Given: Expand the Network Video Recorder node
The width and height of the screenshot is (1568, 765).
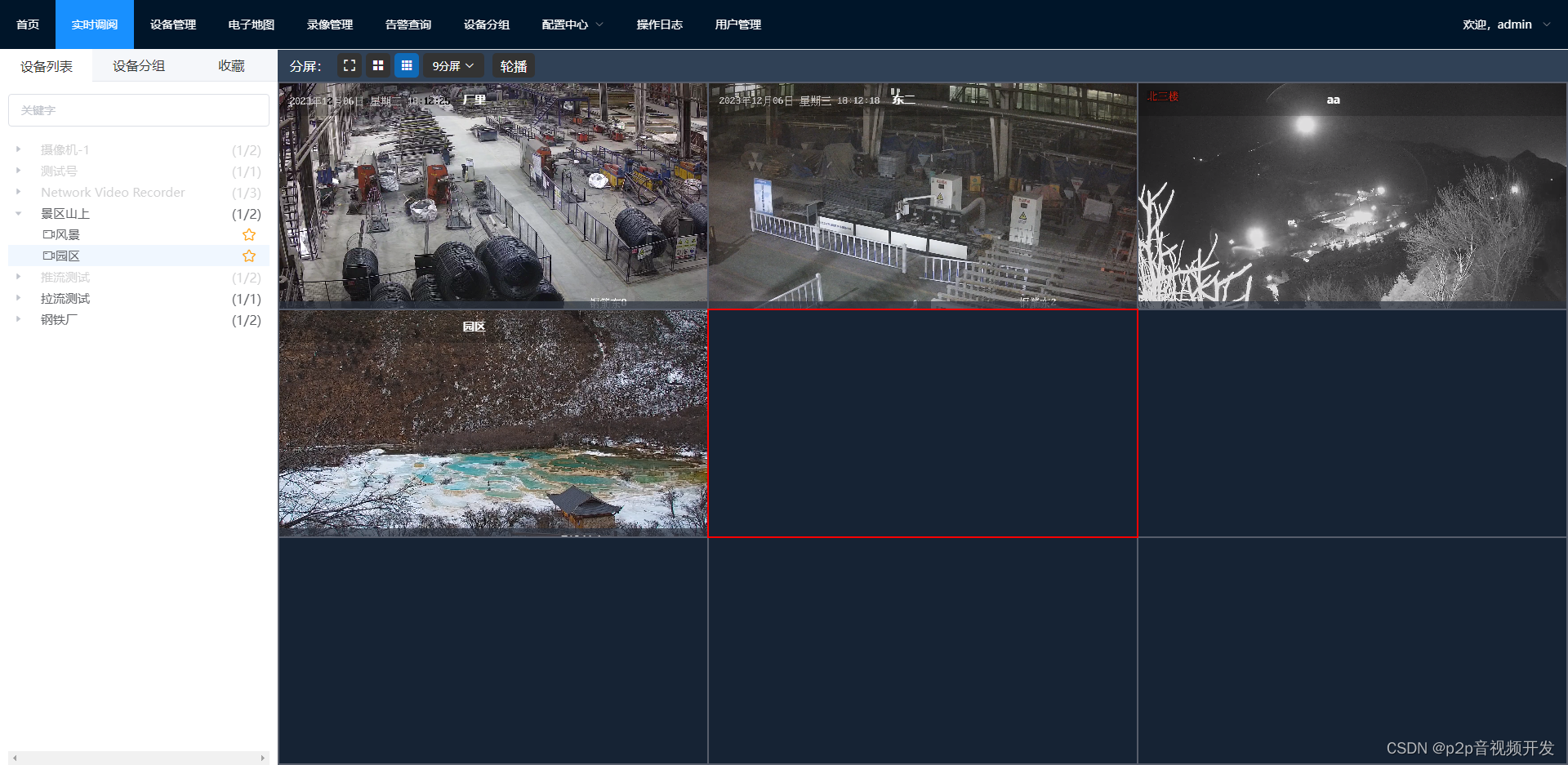Looking at the screenshot, I should click(x=18, y=193).
